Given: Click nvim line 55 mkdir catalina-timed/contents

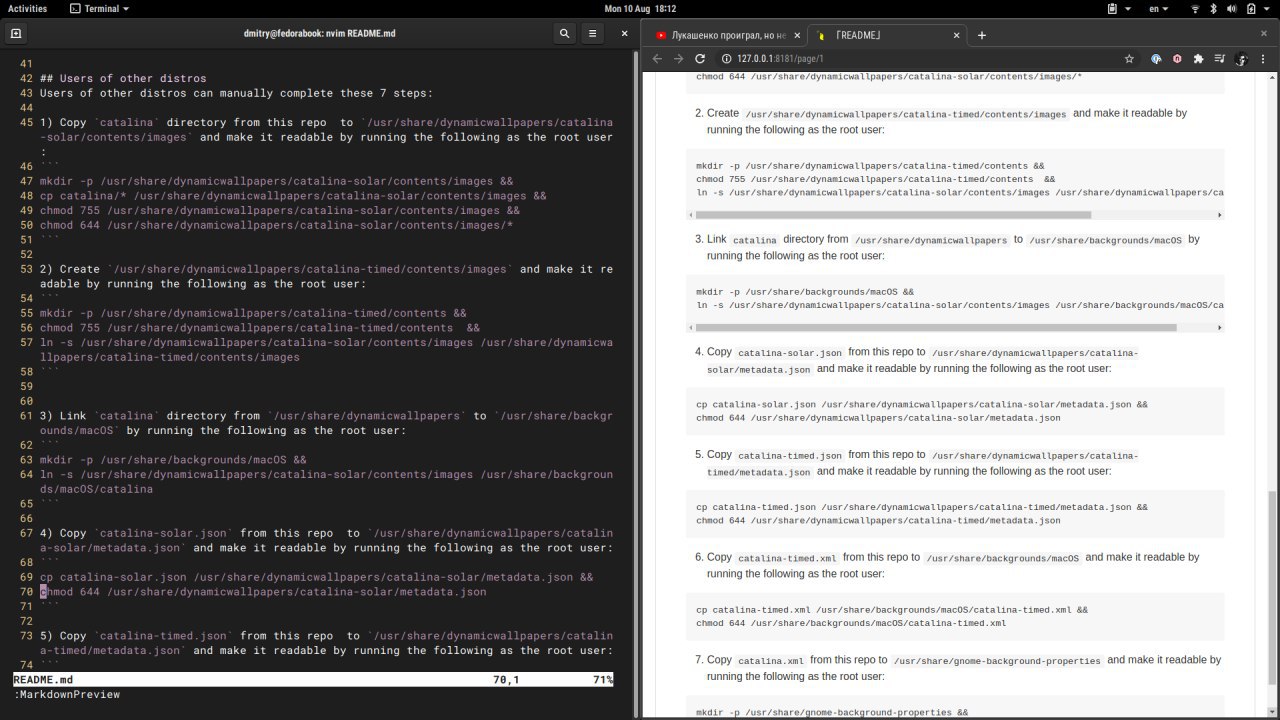Looking at the screenshot, I should point(253,313).
